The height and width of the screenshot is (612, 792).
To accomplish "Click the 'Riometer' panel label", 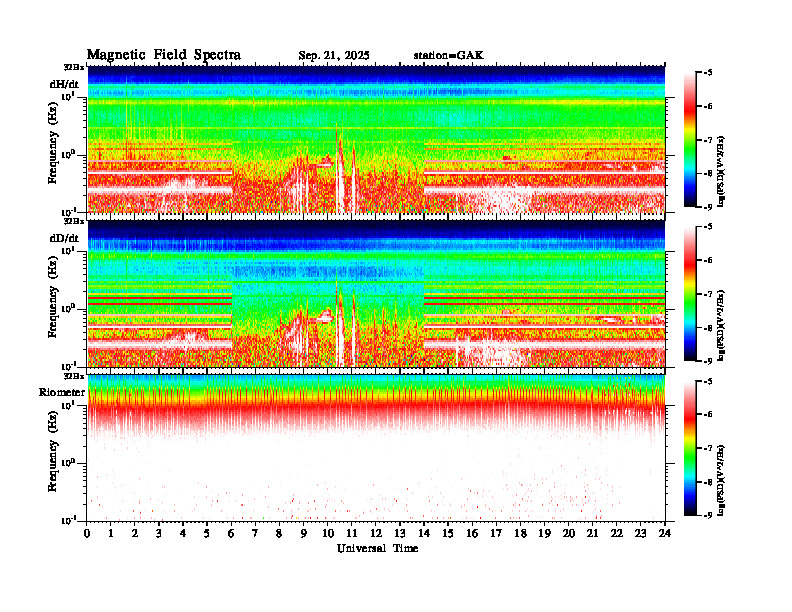I will pyautogui.click(x=62, y=392).
